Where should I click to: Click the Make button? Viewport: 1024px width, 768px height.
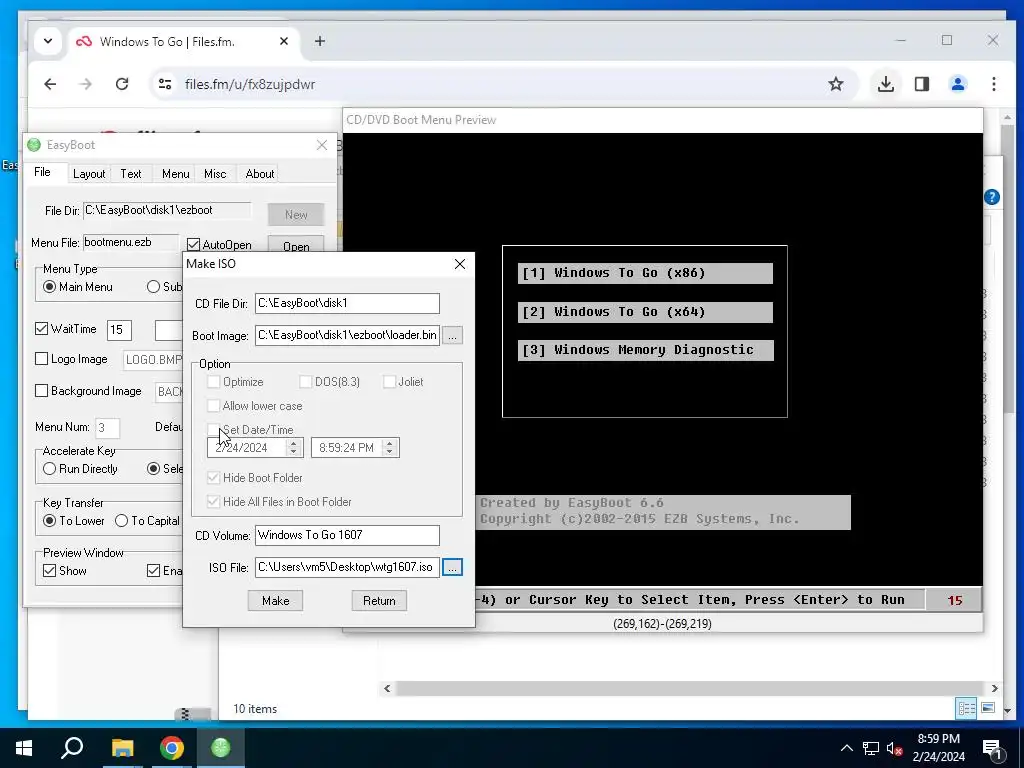pos(275,601)
